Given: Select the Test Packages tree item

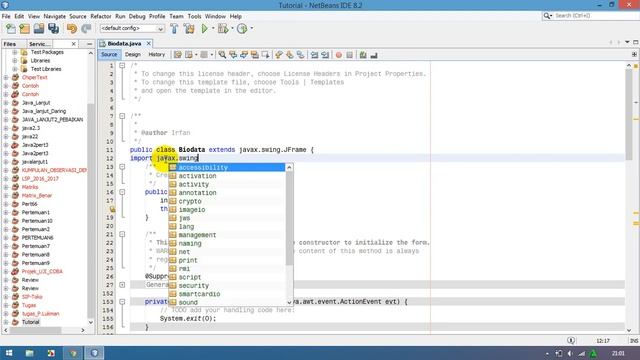Looking at the screenshot, I should click(47, 52).
